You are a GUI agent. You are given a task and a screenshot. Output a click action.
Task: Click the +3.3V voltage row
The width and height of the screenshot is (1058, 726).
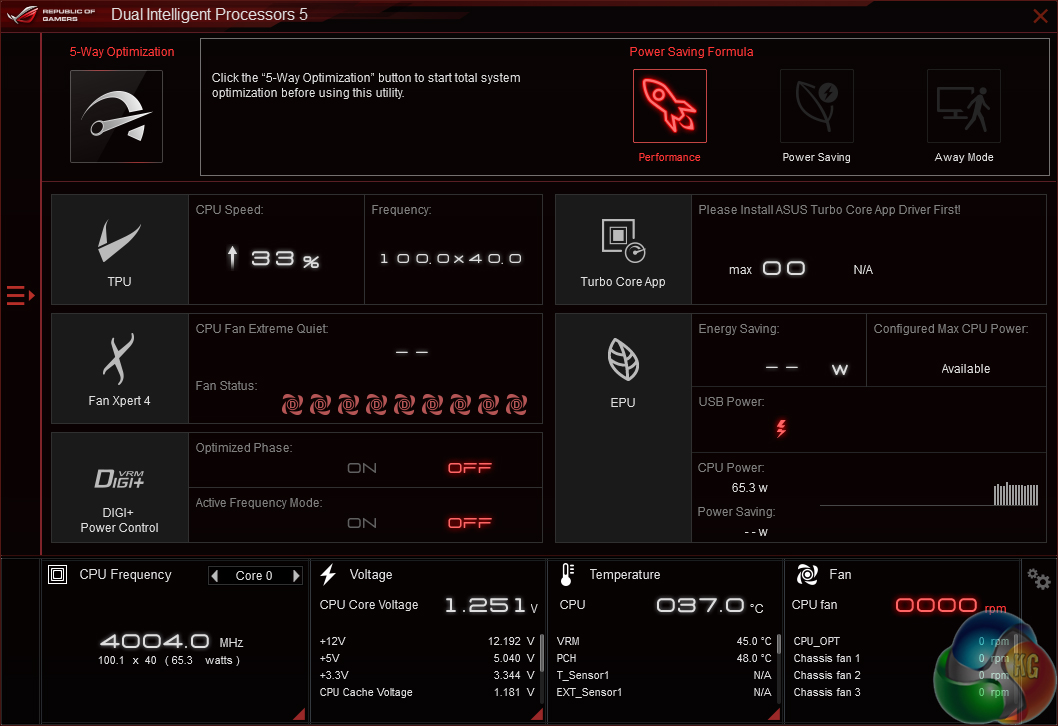(427, 675)
